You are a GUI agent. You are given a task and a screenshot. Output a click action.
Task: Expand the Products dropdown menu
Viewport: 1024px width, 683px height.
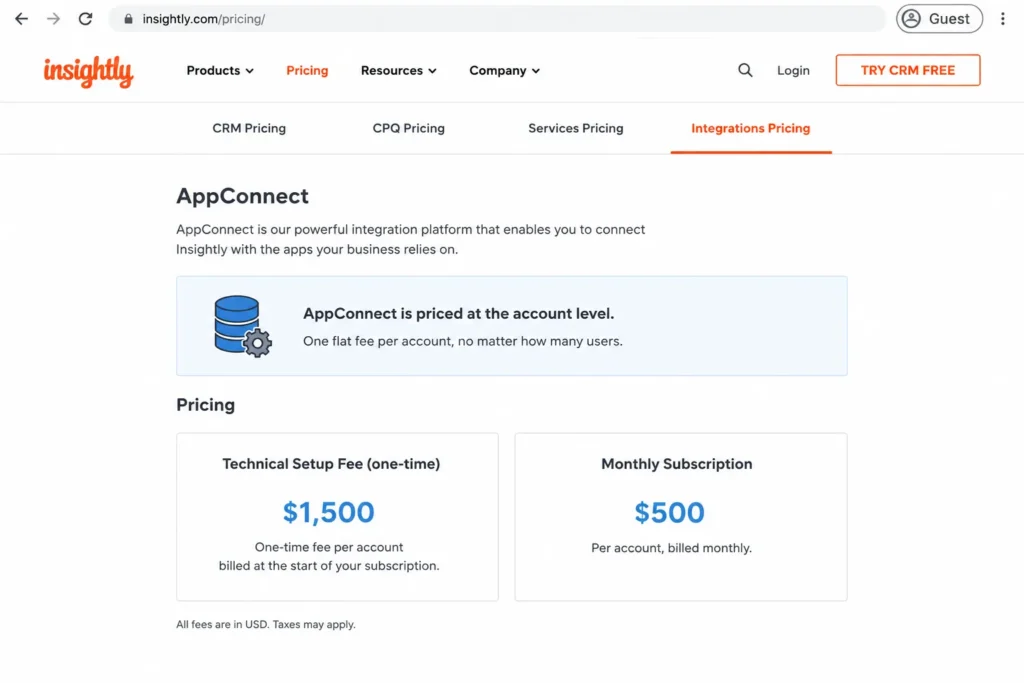220,71
